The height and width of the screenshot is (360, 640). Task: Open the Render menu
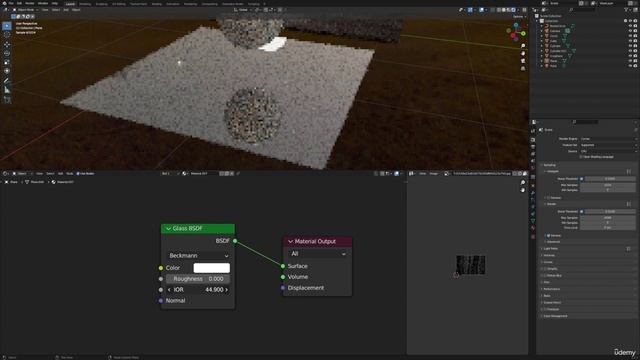(30, 3)
